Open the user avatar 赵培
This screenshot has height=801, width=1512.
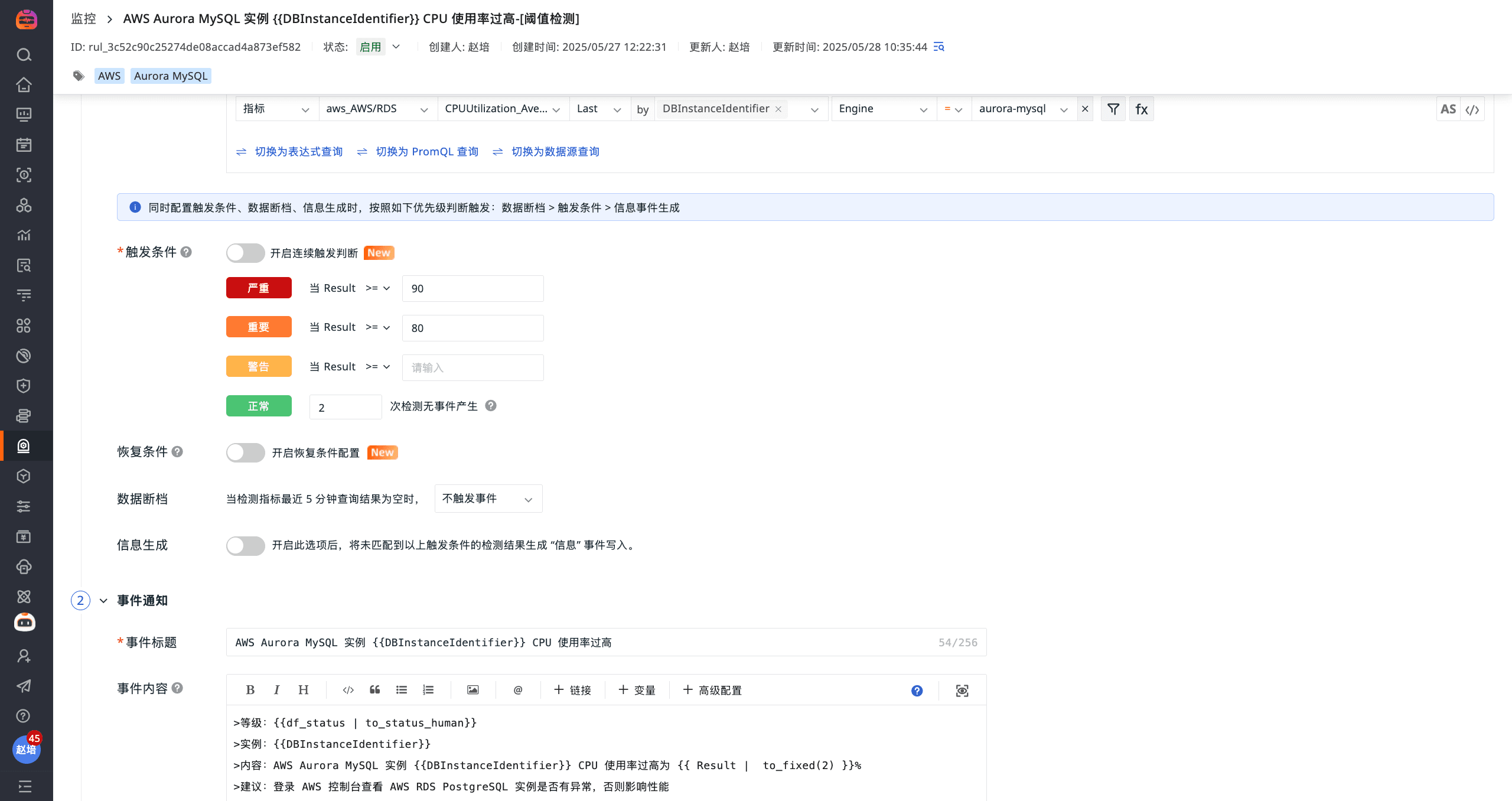pos(26,749)
